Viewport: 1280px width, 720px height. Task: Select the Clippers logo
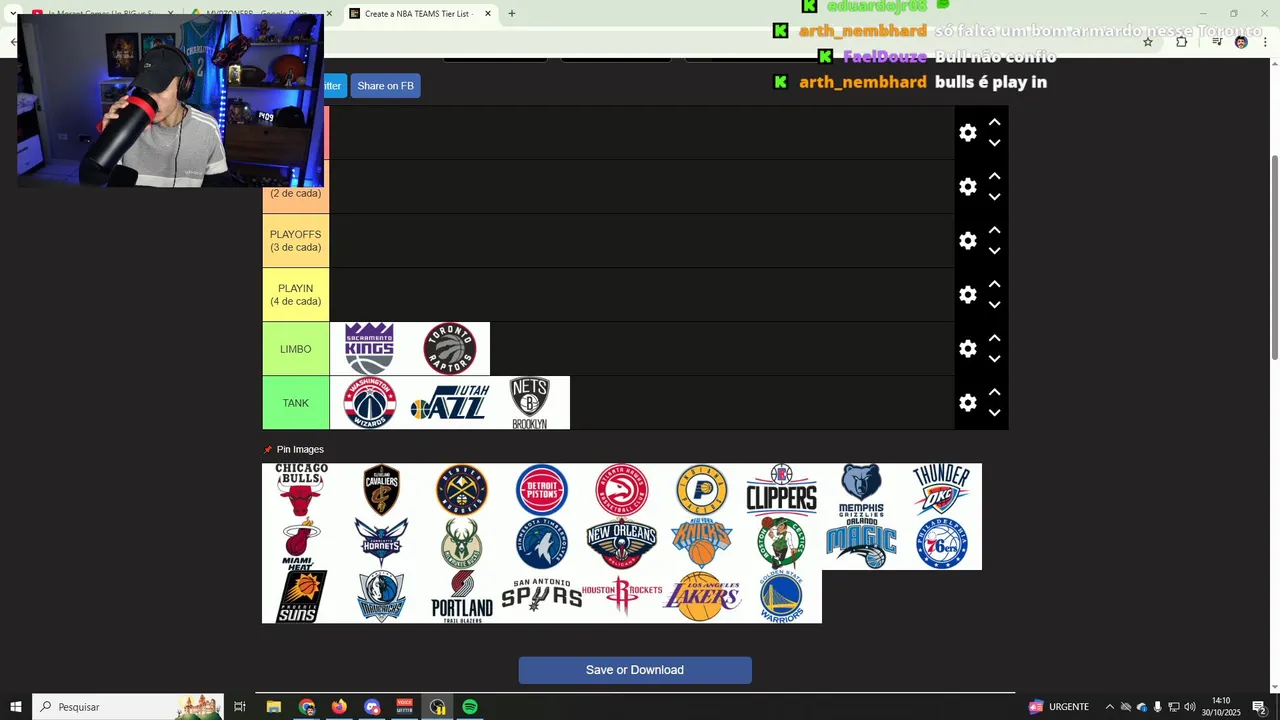pyautogui.click(x=782, y=490)
